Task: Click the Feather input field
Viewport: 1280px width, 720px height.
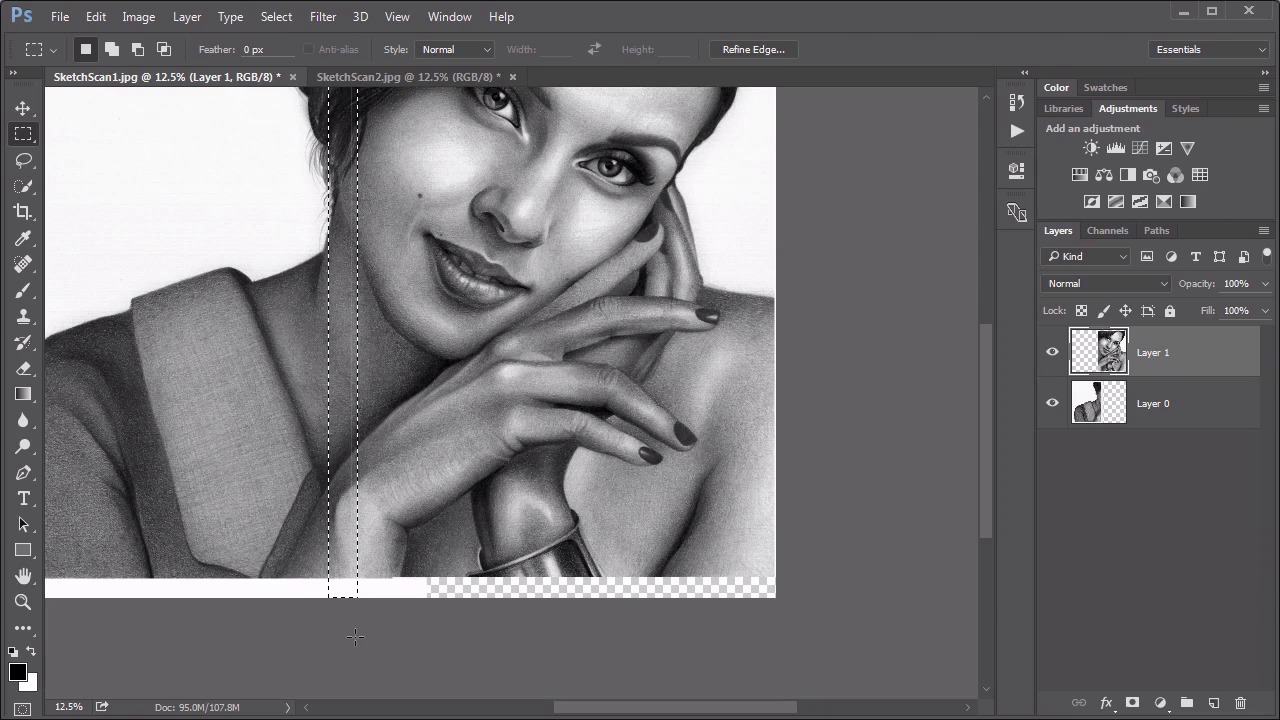Action: coord(265,50)
